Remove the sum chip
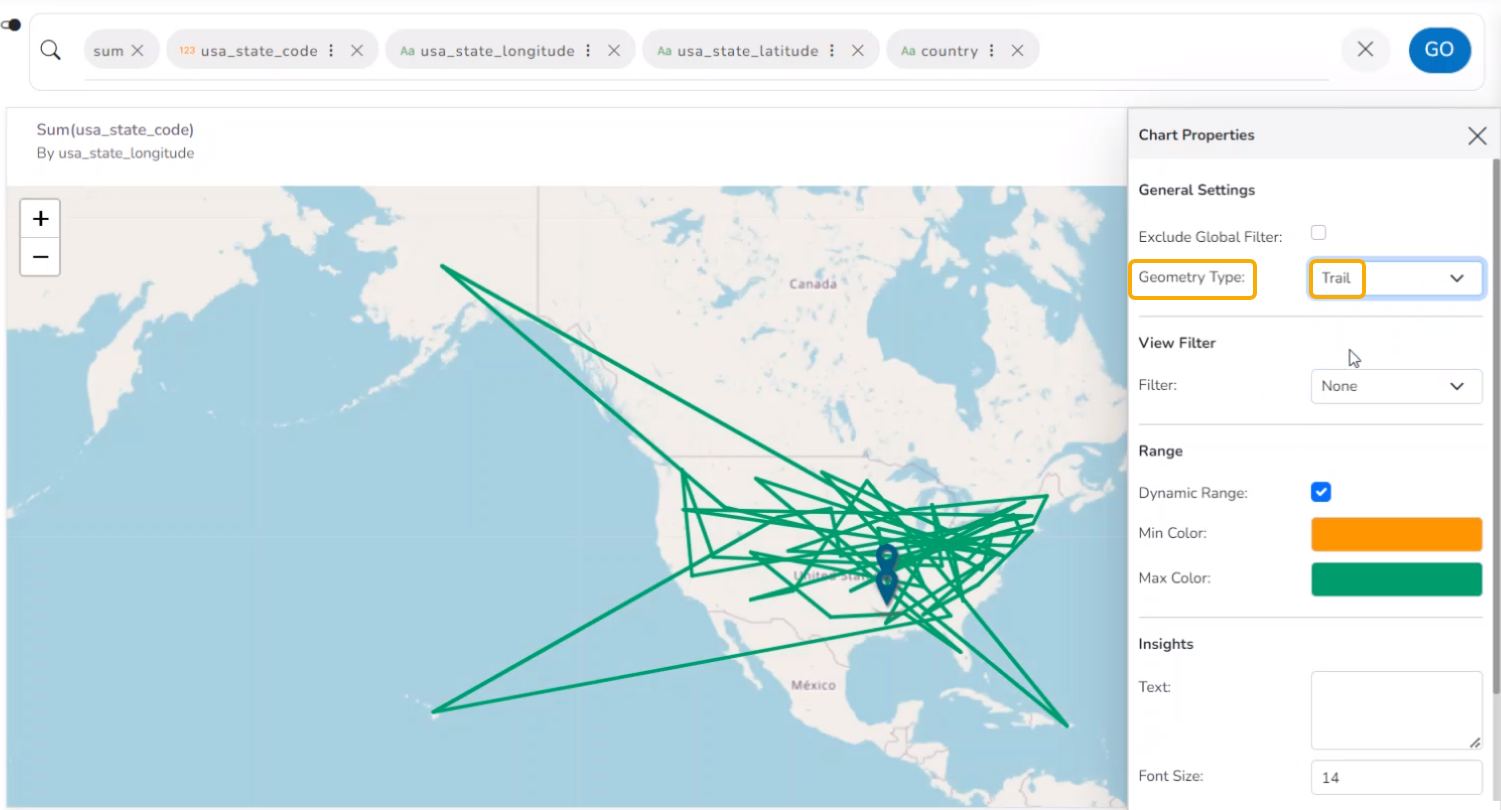This screenshot has height=810, width=1501. pyautogui.click(x=138, y=50)
